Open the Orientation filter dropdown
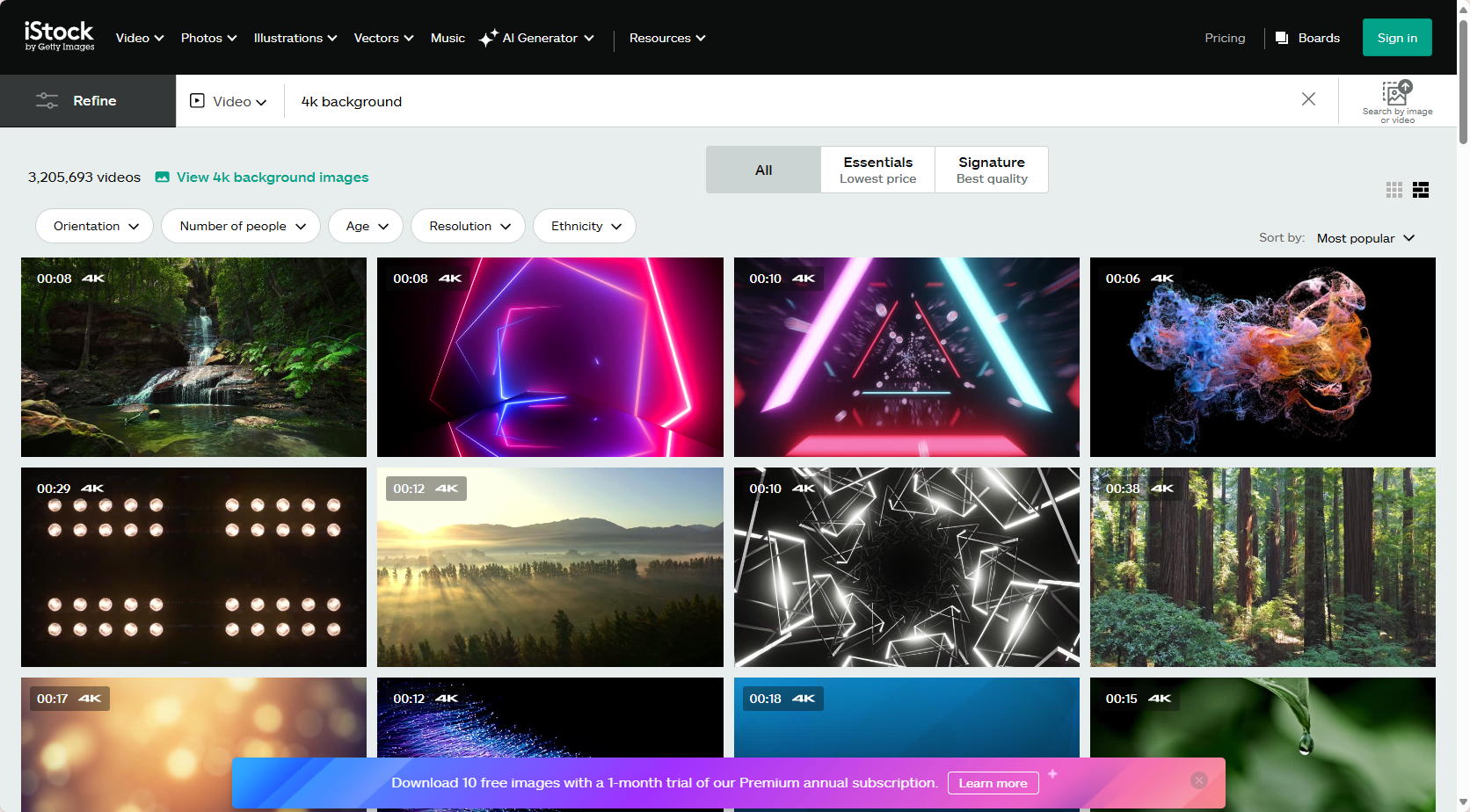The width and height of the screenshot is (1470, 812). (94, 226)
